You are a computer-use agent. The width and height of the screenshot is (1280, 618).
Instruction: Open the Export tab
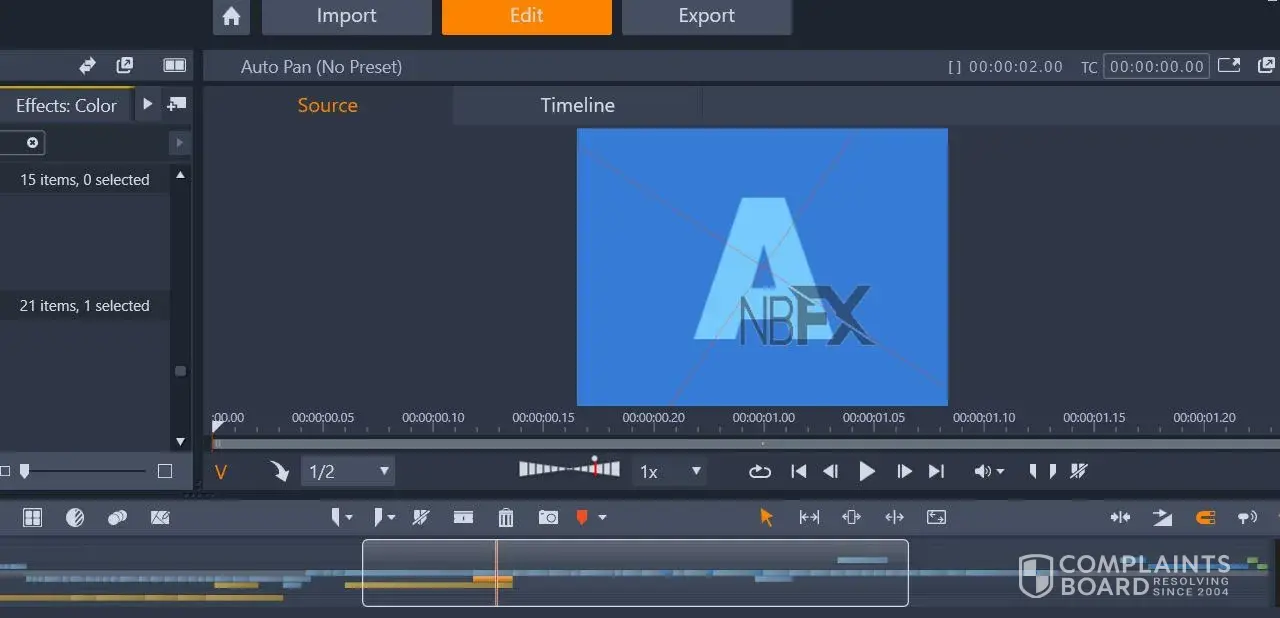706,16
